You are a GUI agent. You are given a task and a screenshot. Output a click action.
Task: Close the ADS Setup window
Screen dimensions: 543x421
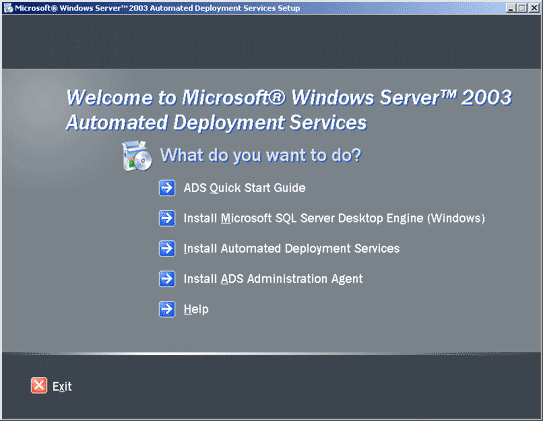(x=534, y=8)
